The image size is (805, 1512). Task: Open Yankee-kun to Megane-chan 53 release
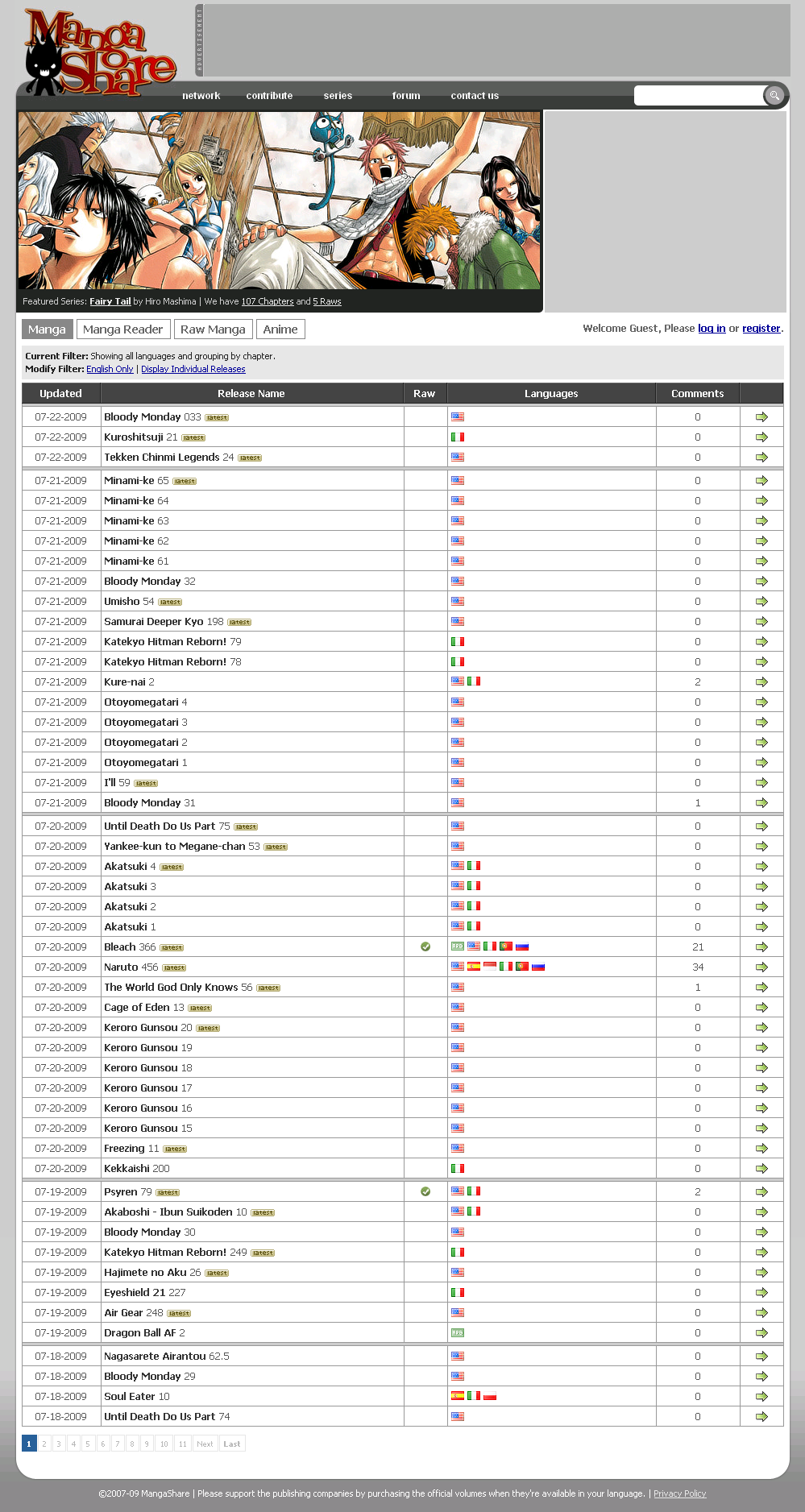[x=182, y=847]
